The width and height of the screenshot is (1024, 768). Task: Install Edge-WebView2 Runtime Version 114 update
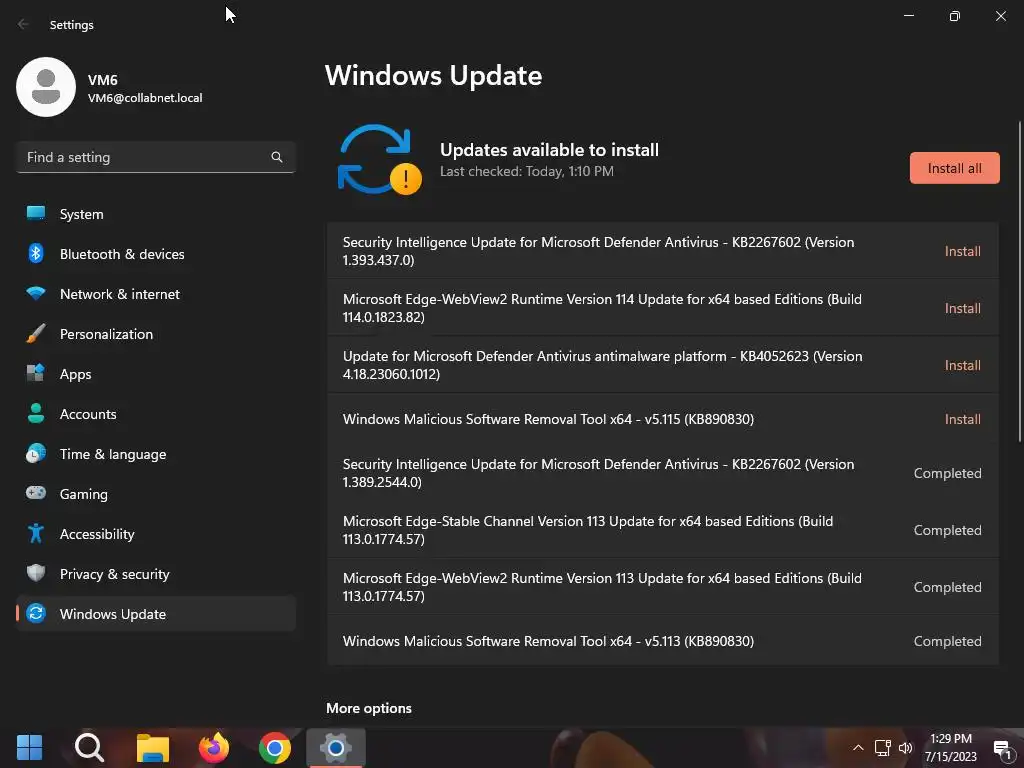[963, 308]
